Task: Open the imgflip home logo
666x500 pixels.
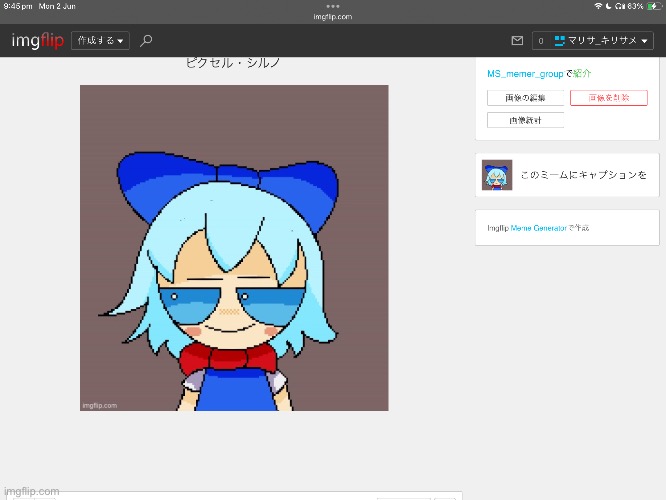Action: [38, 41]
